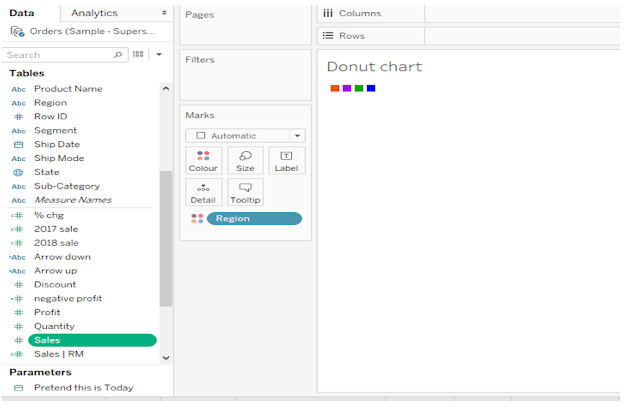Click the colour dots icon beside Region pill

click(197, 218)
